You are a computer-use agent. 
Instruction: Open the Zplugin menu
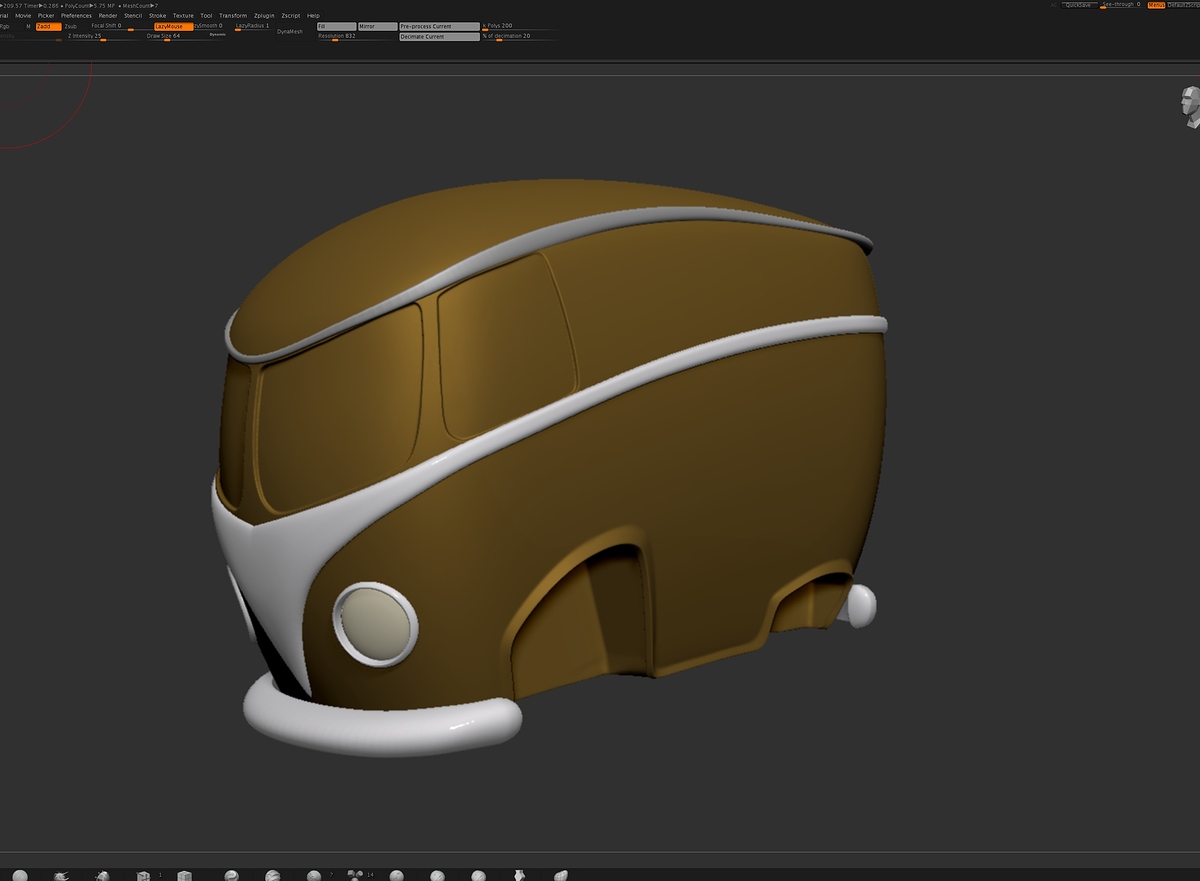click(264, 16)
